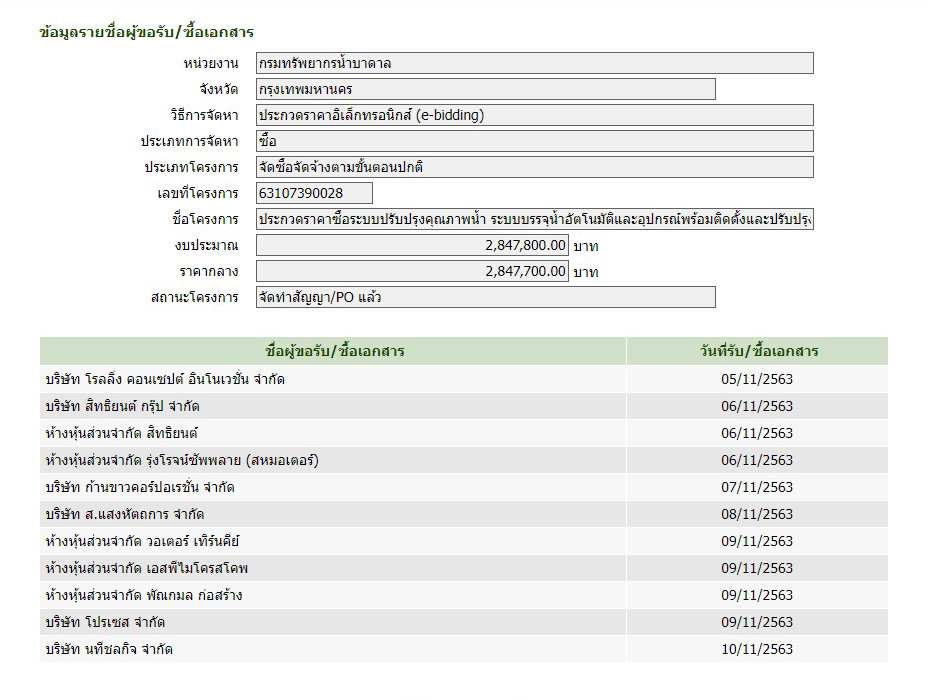Focus the ประเภทการจัดหา field showing ซื้อ

pyautogui.click(x=534, y=141)
